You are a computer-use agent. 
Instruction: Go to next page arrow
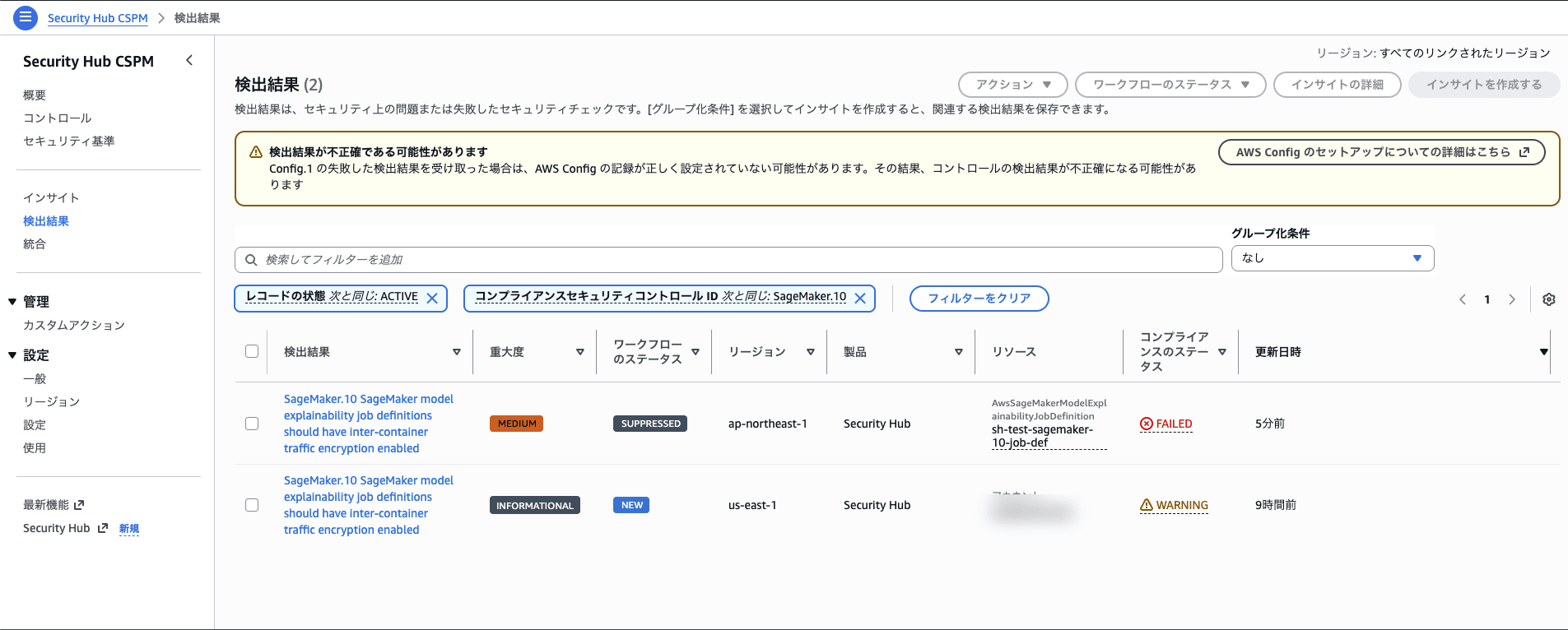click(x=1512, y=299)
